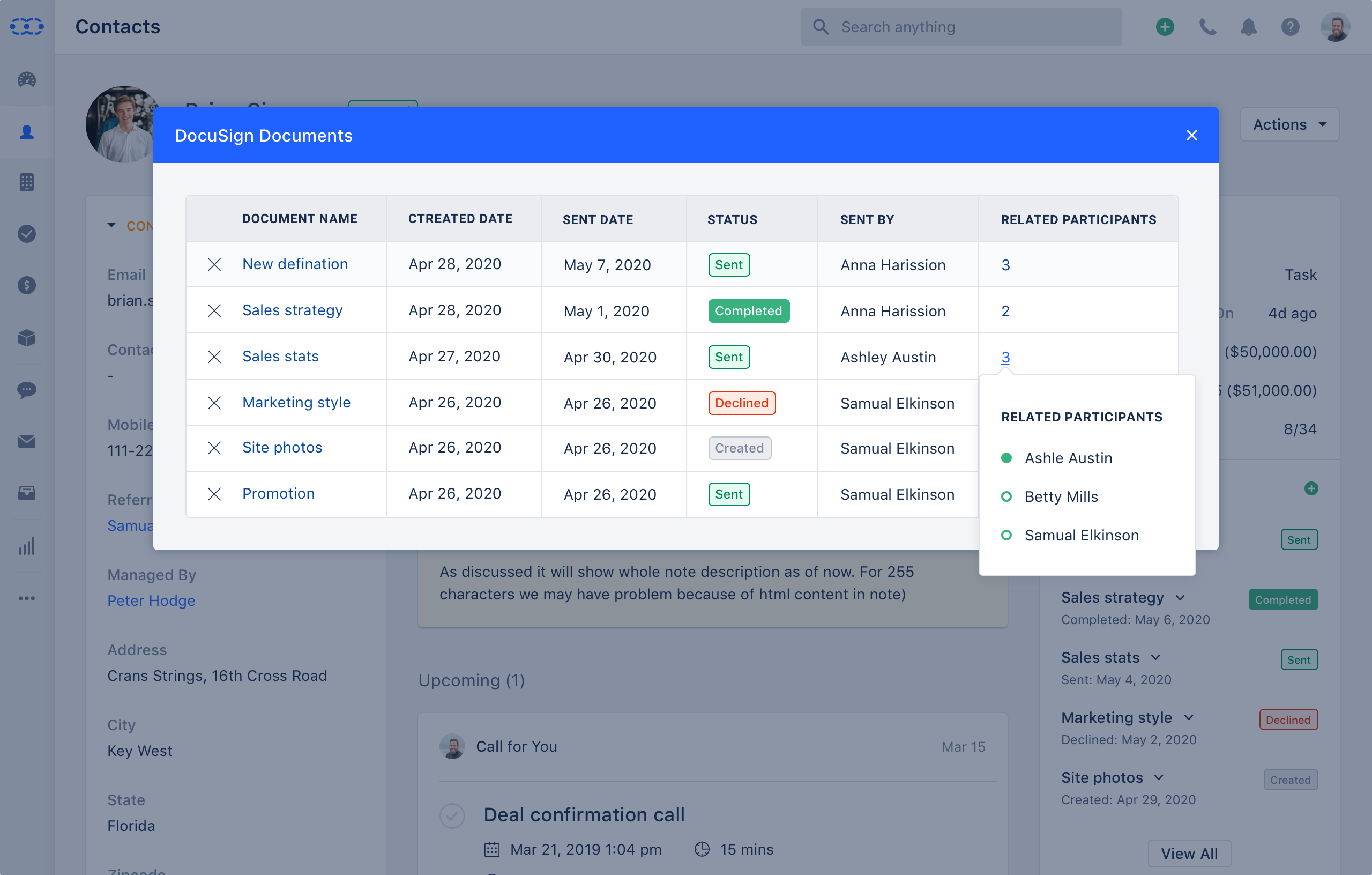Screen dimensions: 1372x875
Task: Click the green add plus icon in header
Action: (1165, 27)
